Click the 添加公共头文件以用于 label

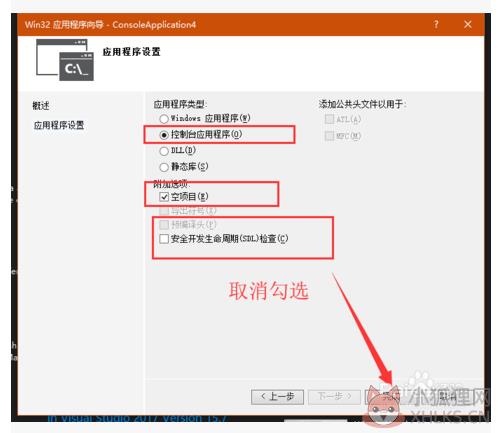coord(362,104)
